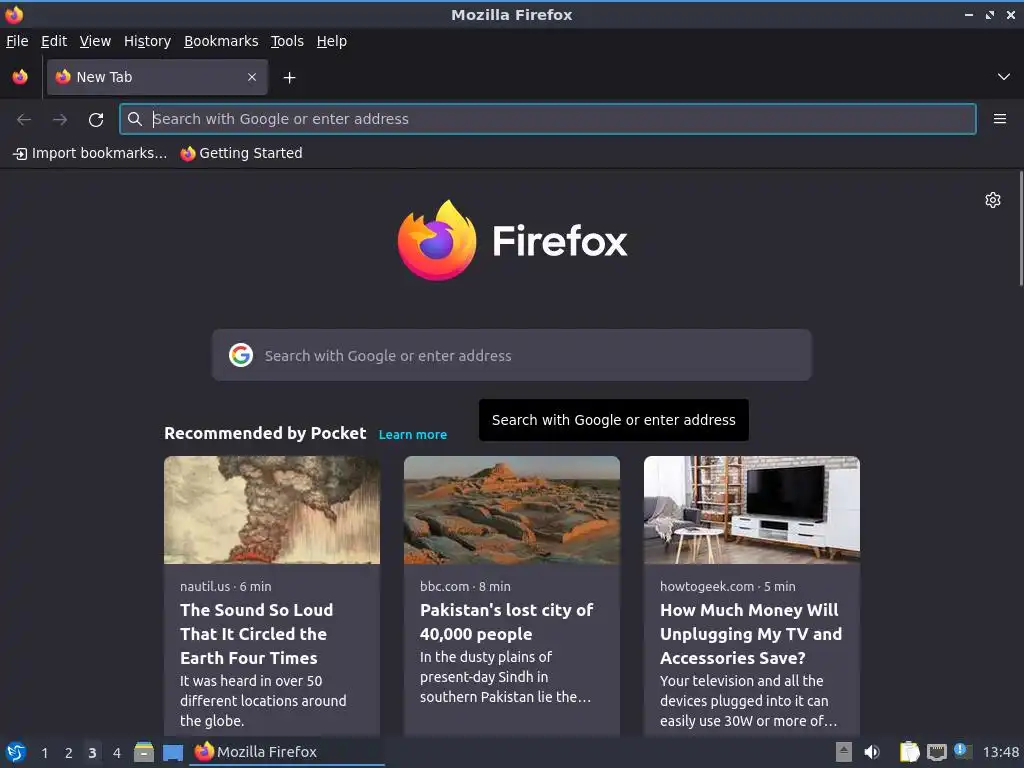
Task: Open the desert ruins article thumbnail
Action: (511, 510)
